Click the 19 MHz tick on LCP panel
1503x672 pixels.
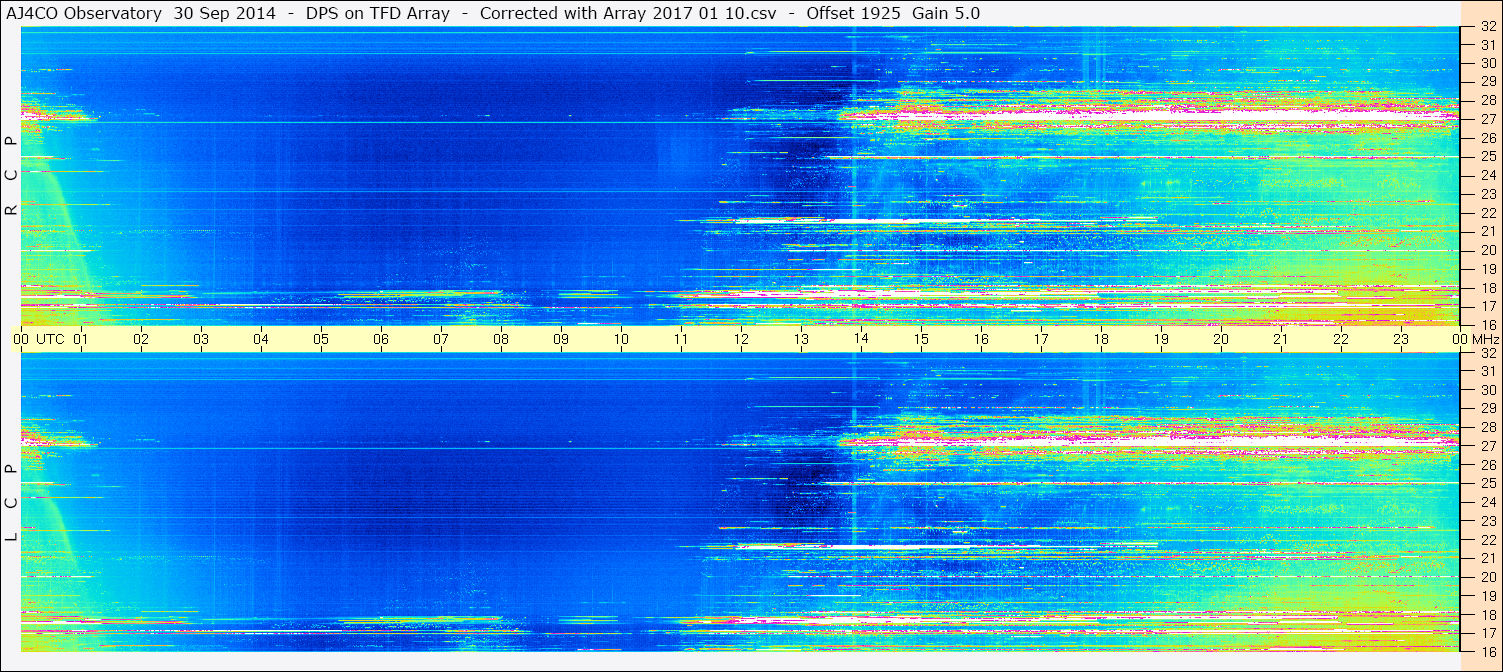click(1487, 594)
